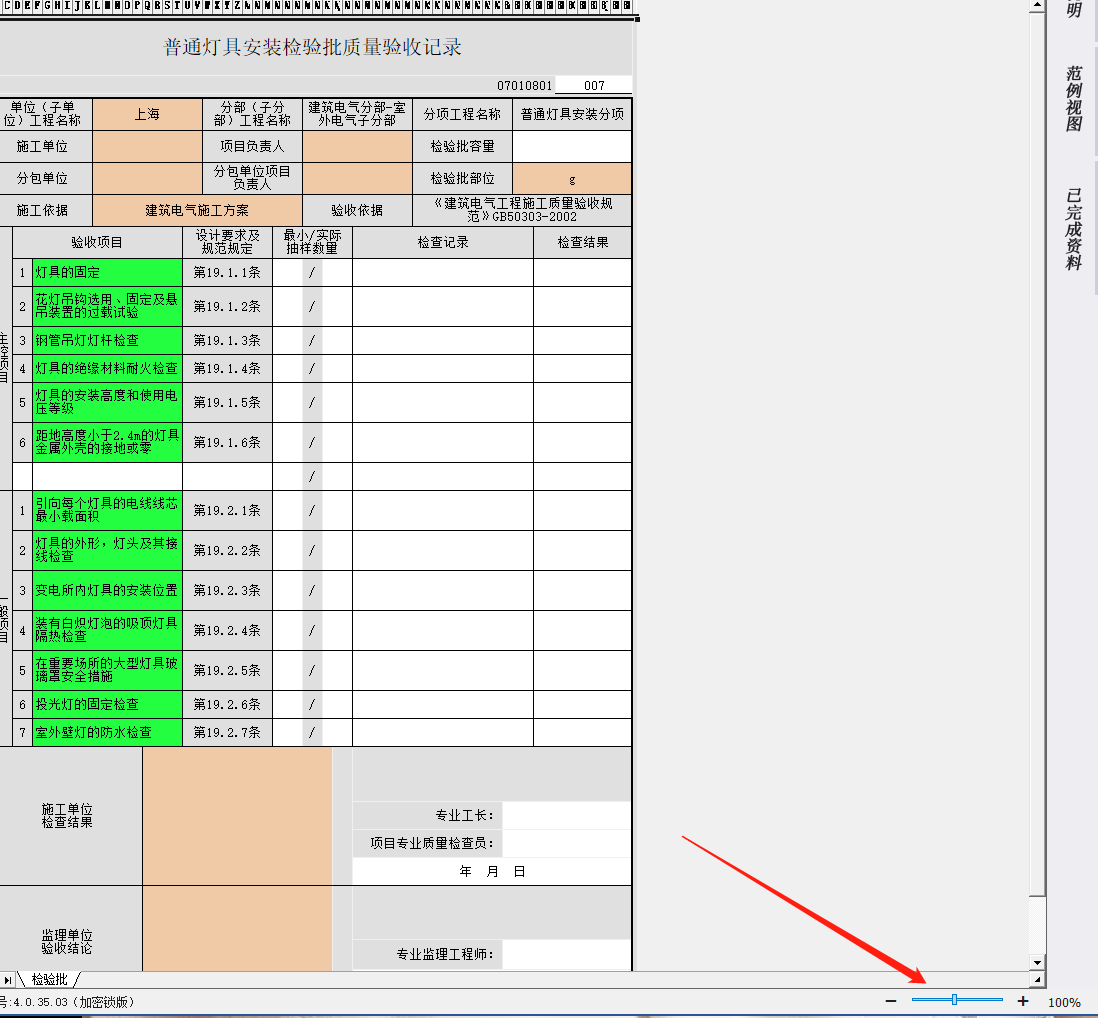Viewport: 1098px width, 1018px height.
Task: Click the zoom in plus button
Action: click(x=1022, y=1001)
